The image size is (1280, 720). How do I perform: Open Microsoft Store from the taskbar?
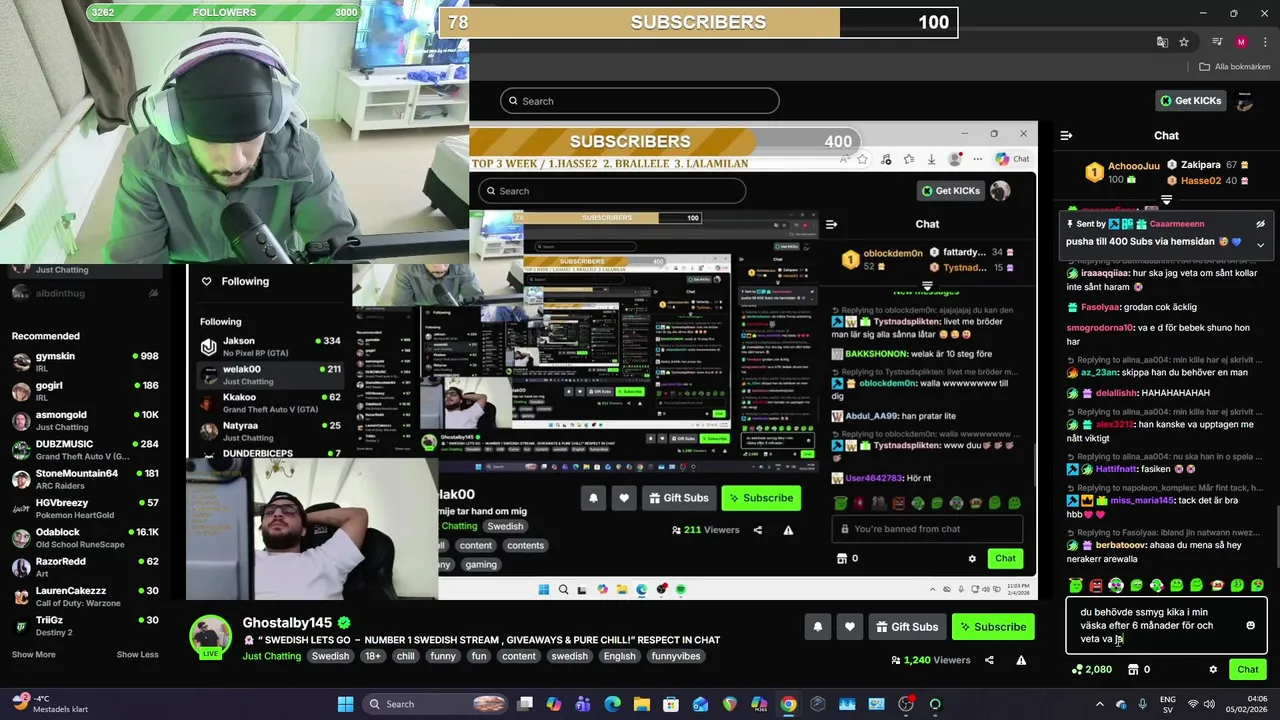pos(671,704)
